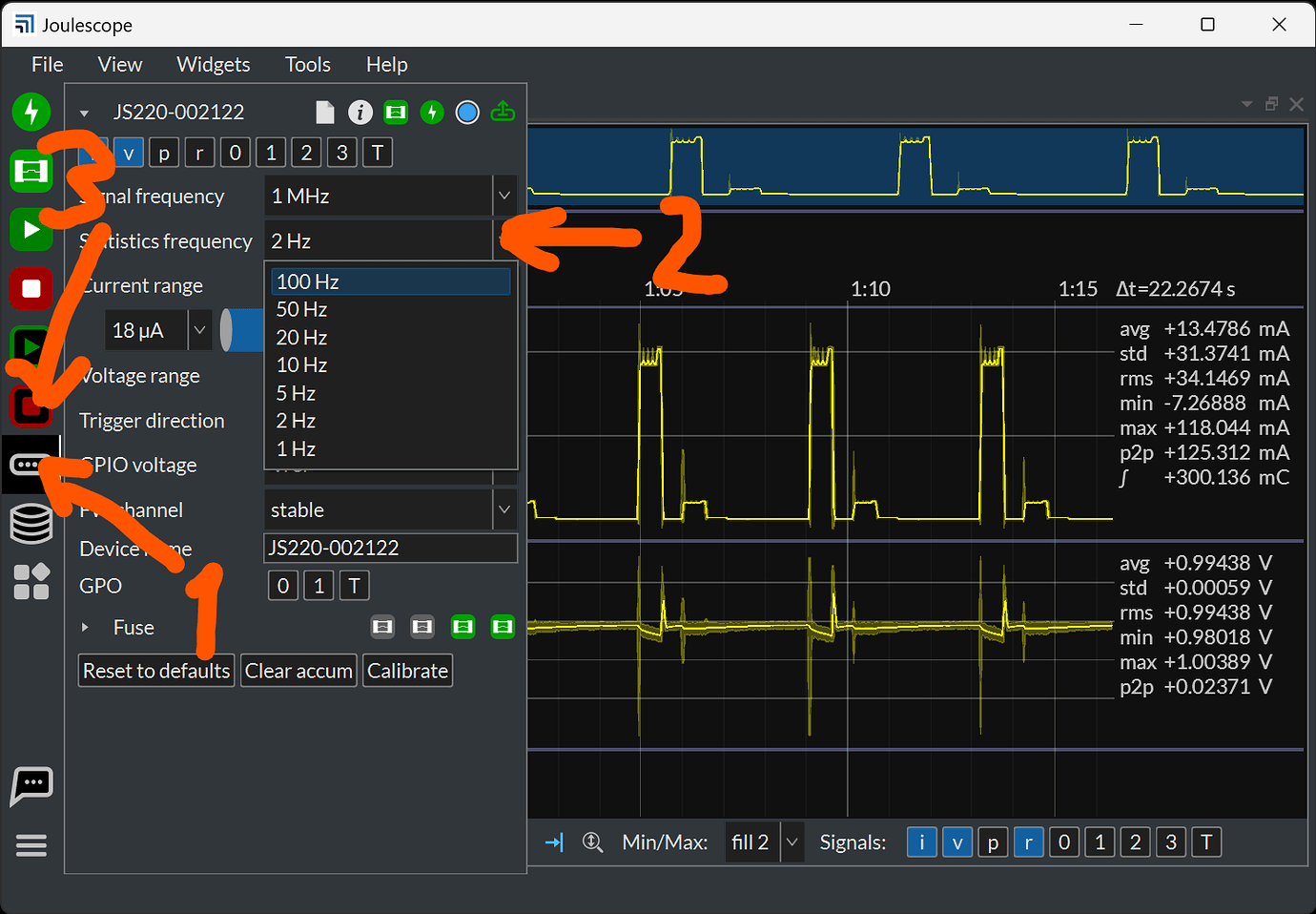Click the GPO T button
The height and width of the screenshot is (914, 1316).
[354, 586]
